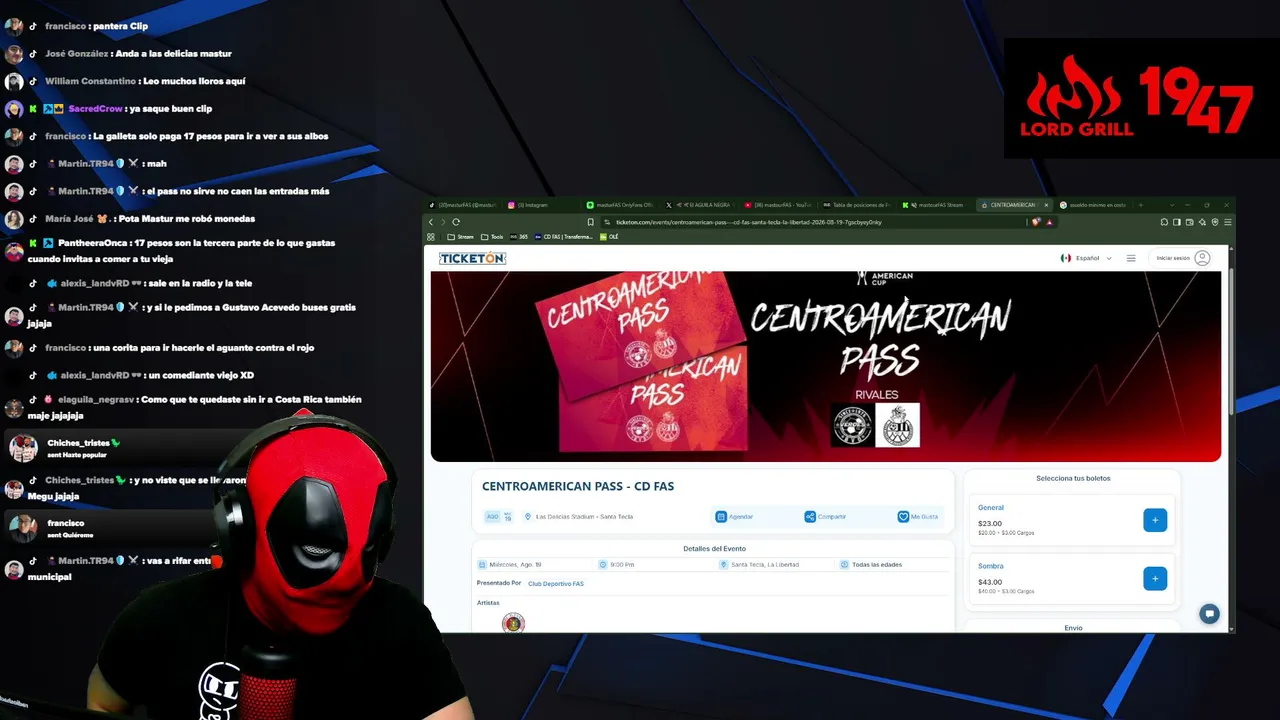Image resolution: width=1280 pixels, height=720 pixels.
Task: Click chat message 'Leo muchos lloros aquí'
Action: pyautogui.click(x=192, y=81)
